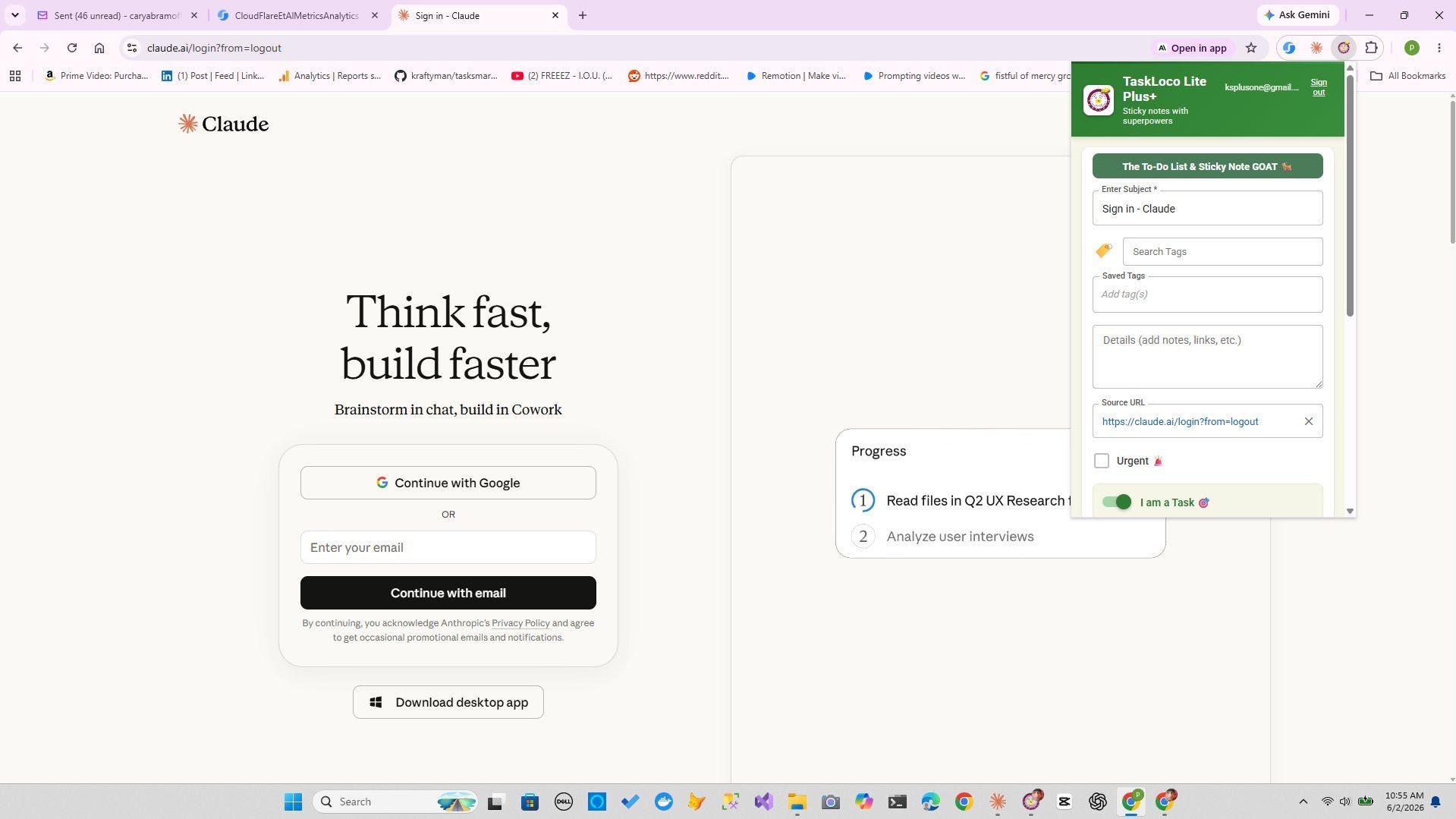1456x819 pixels.
Task: Click the TaskLoco logo in popup header
Action: [1099, 100]
